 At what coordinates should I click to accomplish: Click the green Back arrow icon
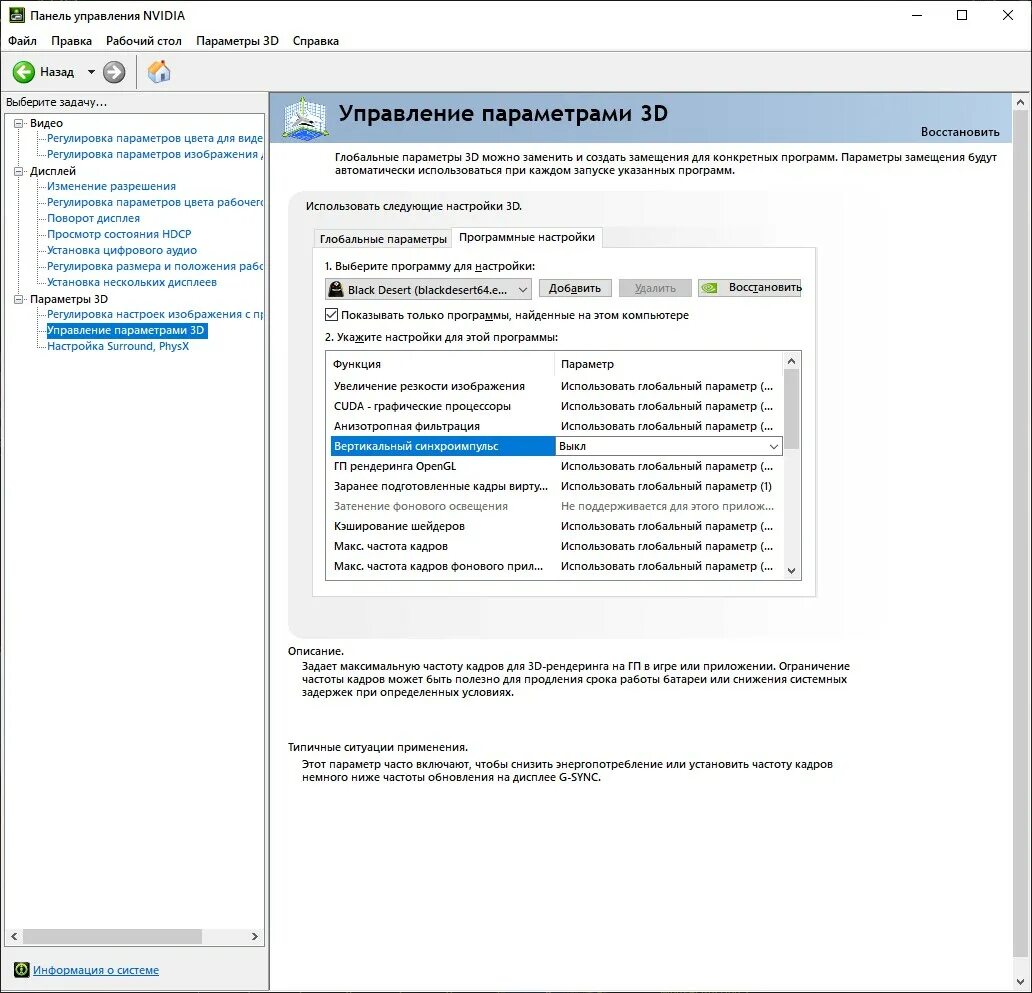pos(24,72)
